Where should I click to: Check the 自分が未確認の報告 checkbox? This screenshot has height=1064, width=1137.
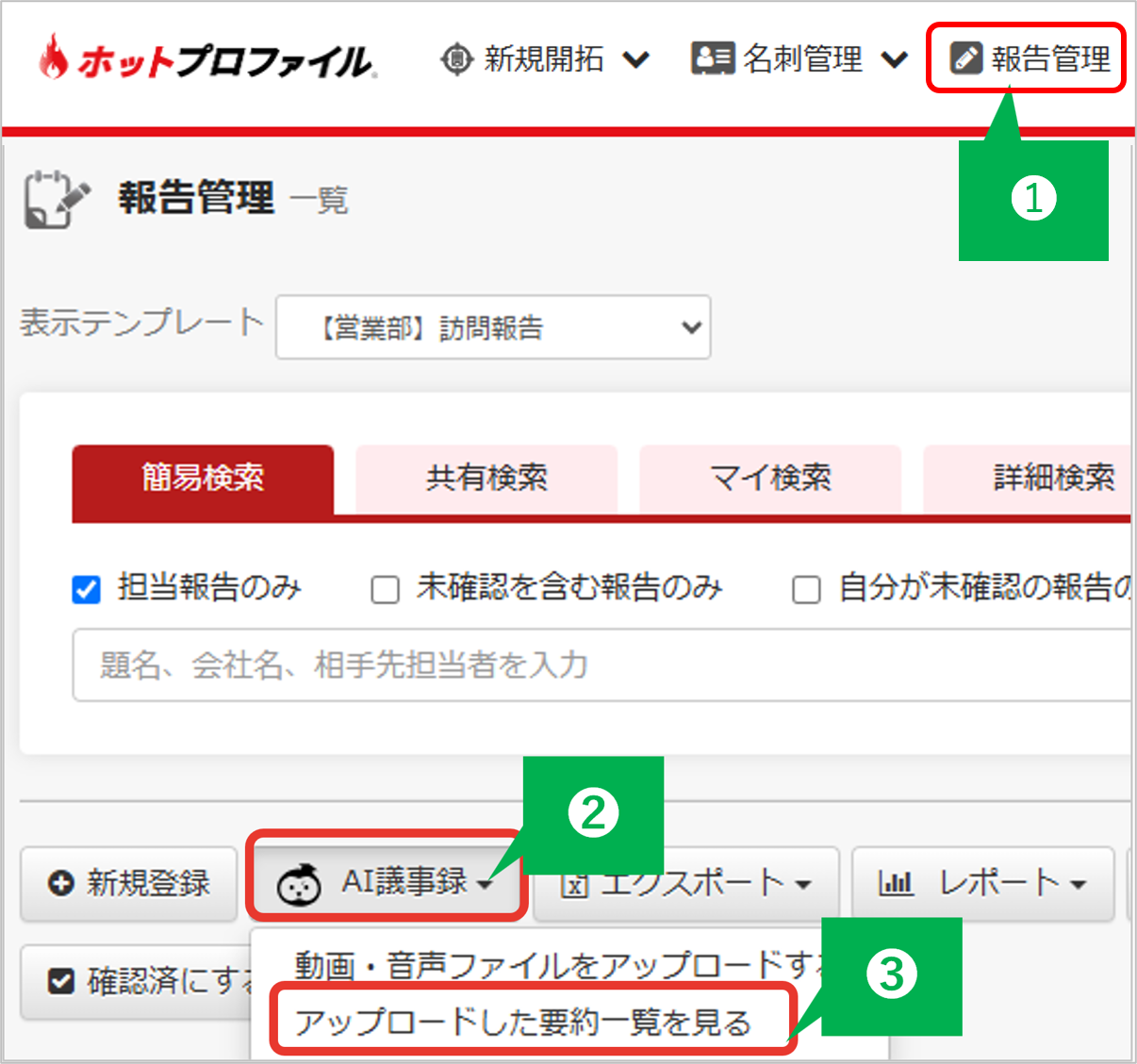806,590
